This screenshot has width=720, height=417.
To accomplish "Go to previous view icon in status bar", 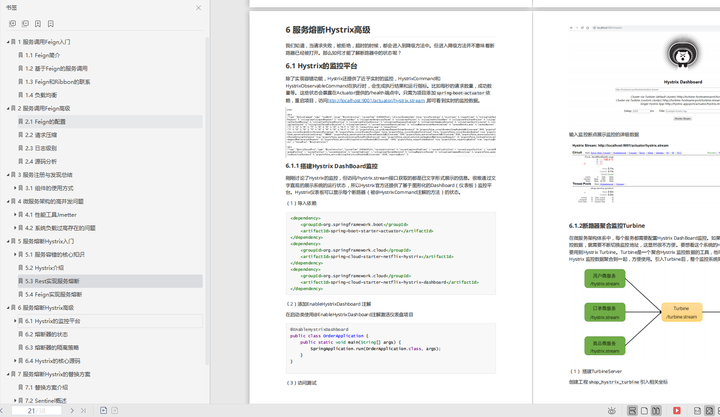I will [103, 411].
